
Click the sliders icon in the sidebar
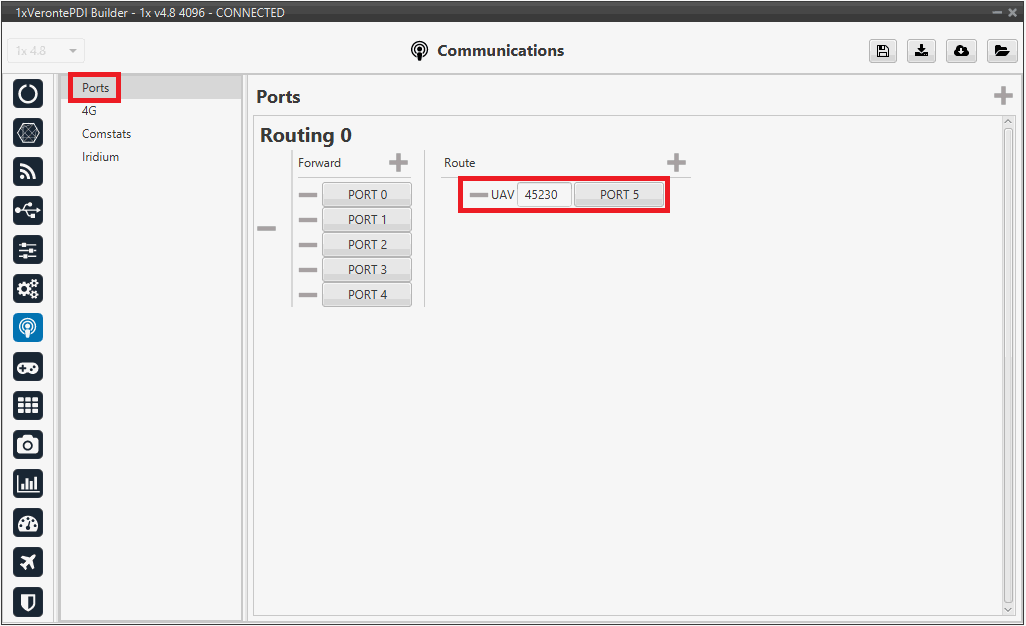pyautogui.click(x=28, y=250)
